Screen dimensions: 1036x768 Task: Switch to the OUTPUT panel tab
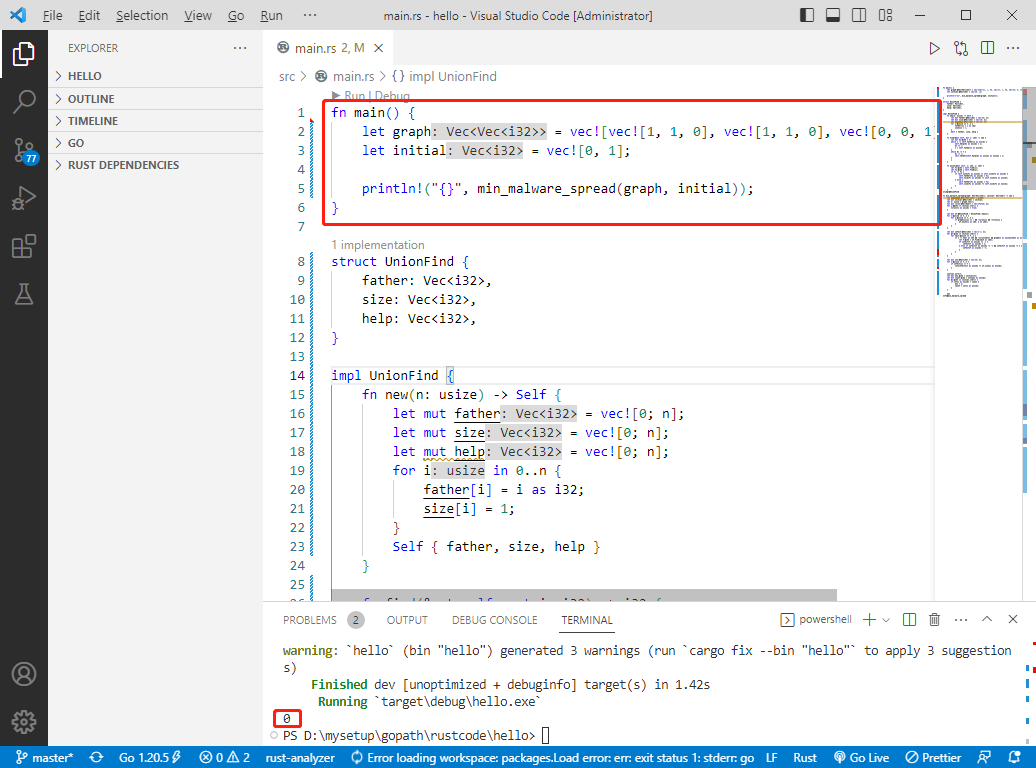tap(407, 620)
